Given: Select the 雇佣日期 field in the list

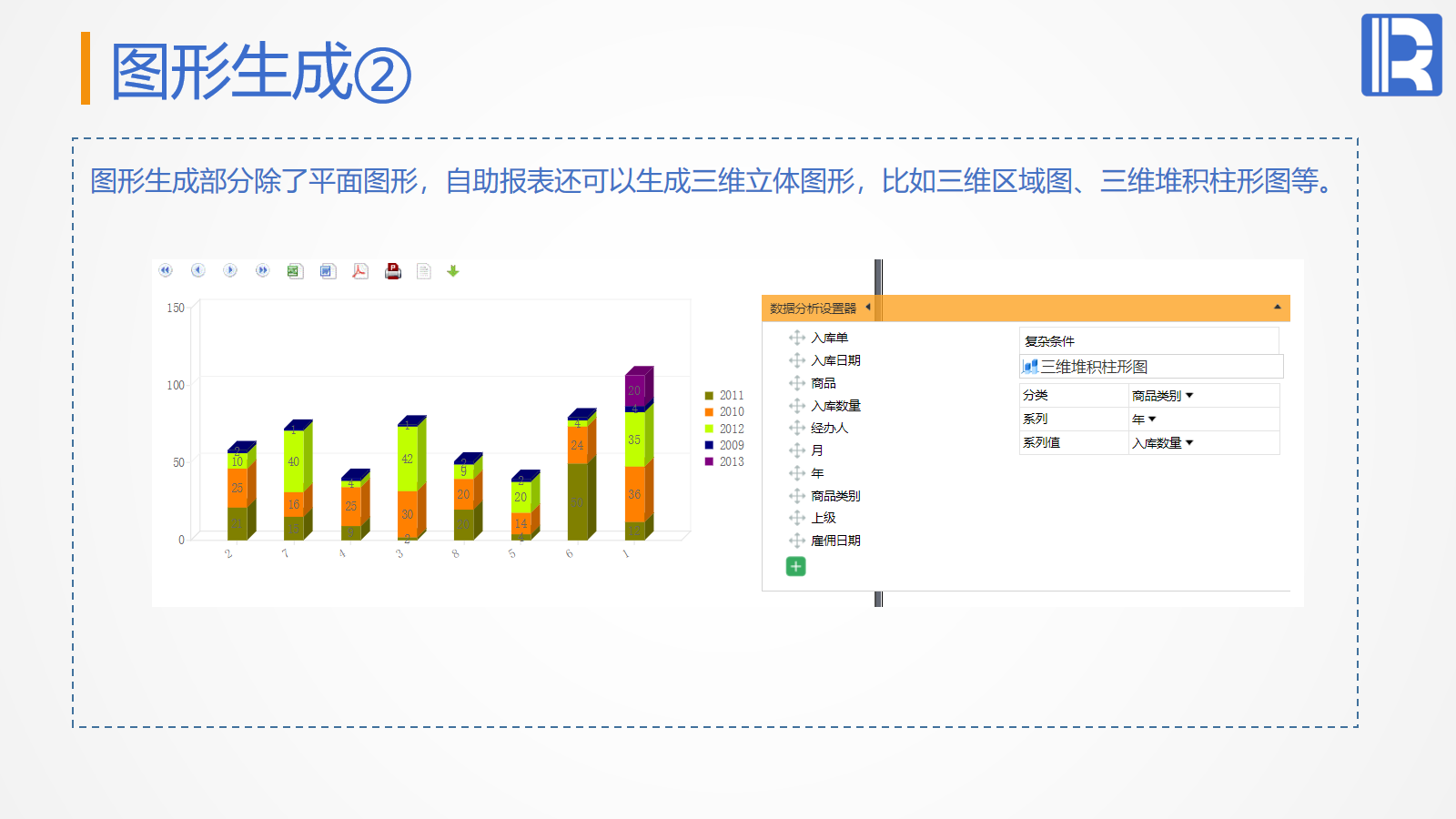Looking at the screenshot, I should coord(836,541).
